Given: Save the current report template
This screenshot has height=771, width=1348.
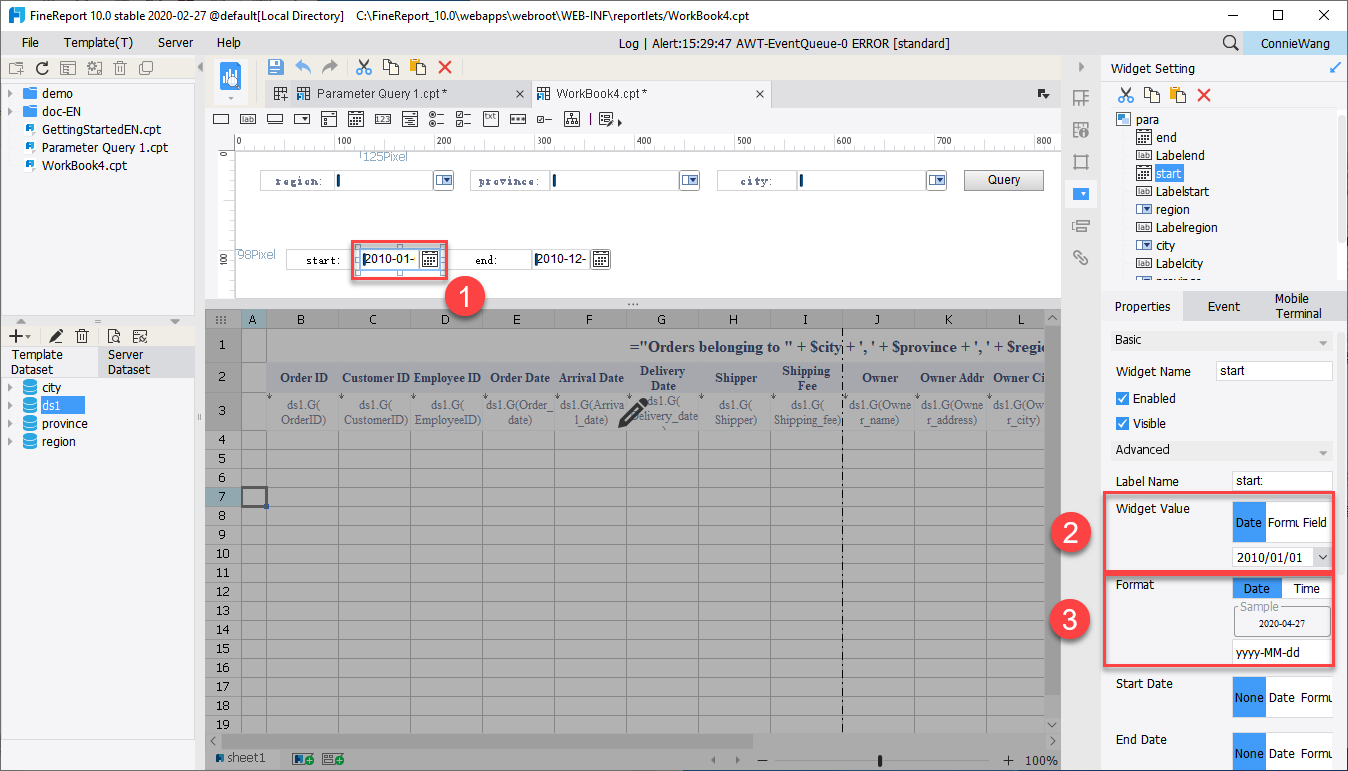Looking at the screenshot, I should point(275,66).
